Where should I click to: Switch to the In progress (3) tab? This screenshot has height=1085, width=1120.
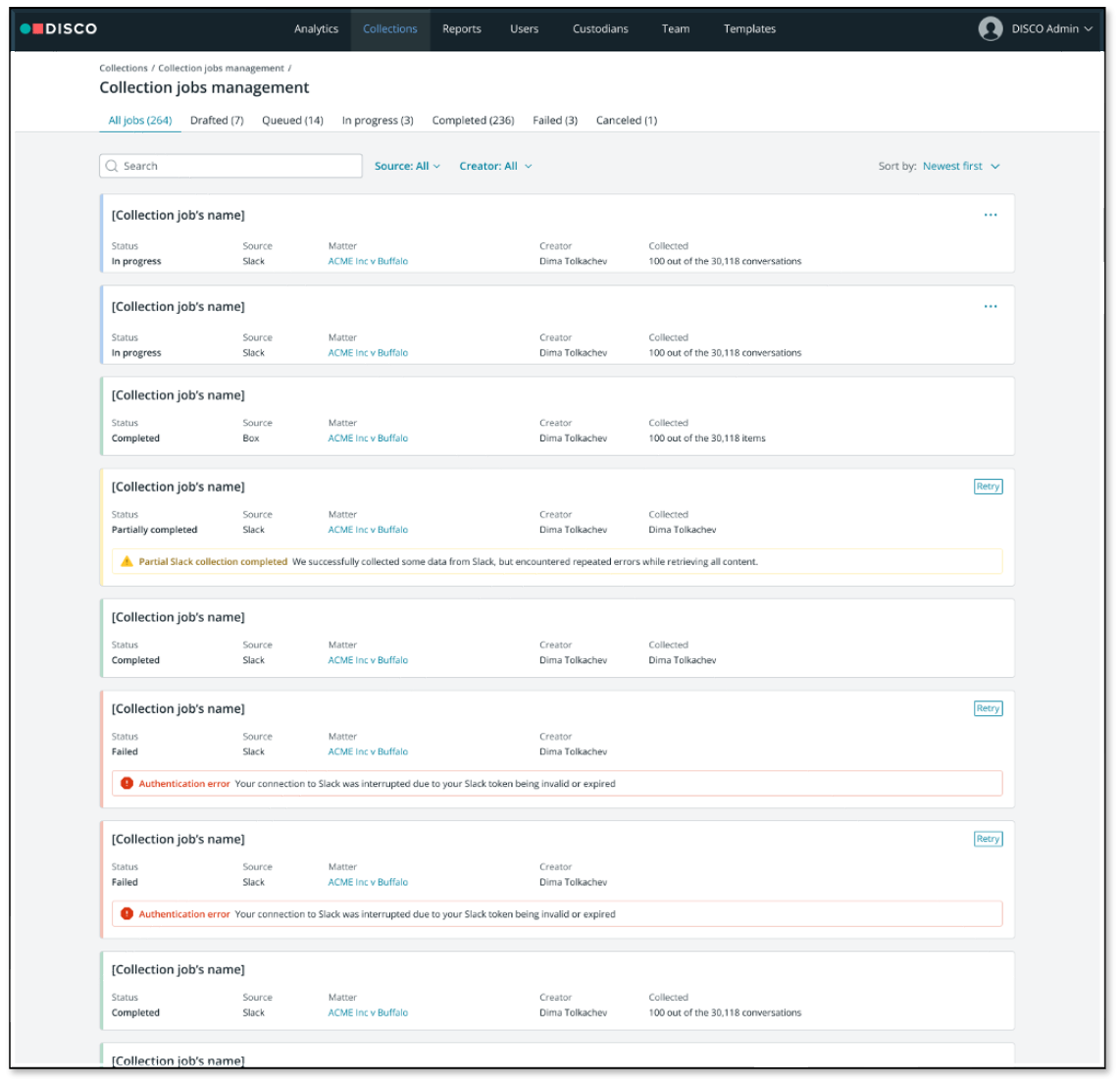[x=378, y=121]
